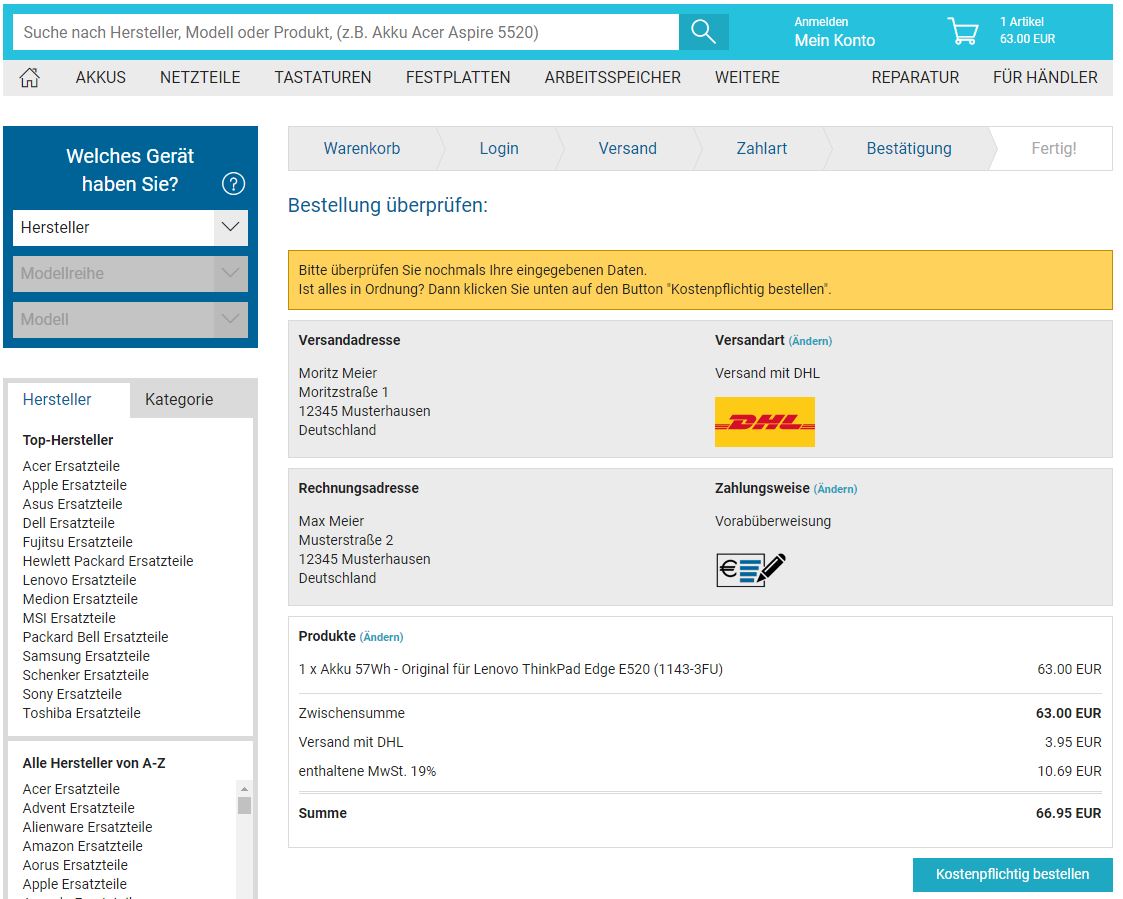Open Alienware Ersatzteile in A-Z list
The image size is (1123, 899).
point(87,827)
